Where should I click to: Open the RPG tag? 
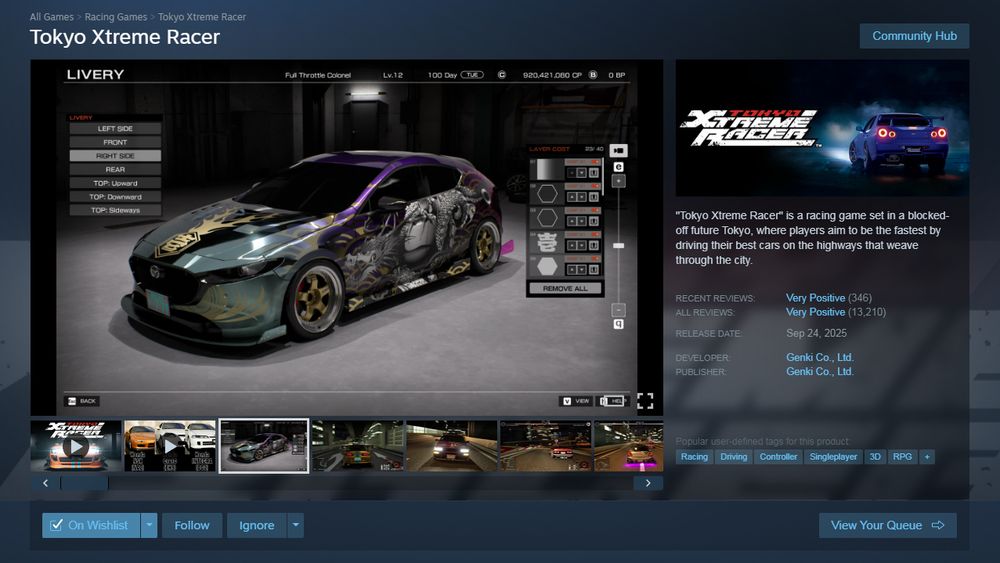[x=902, y=457]
